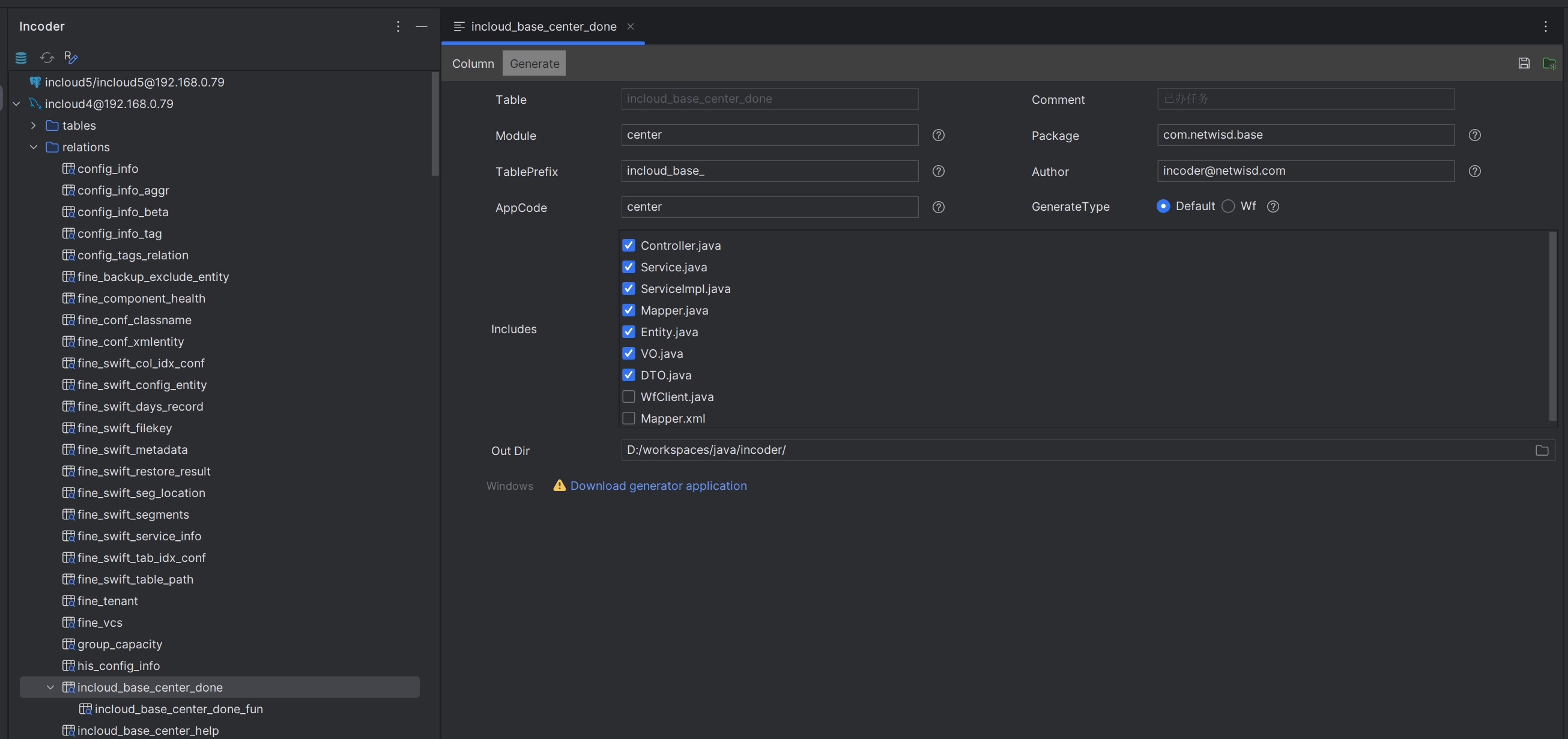The width and height of the screenshot is (1568, 739).
Task: Click the green generate folder icon
Action: (1549, 63)
